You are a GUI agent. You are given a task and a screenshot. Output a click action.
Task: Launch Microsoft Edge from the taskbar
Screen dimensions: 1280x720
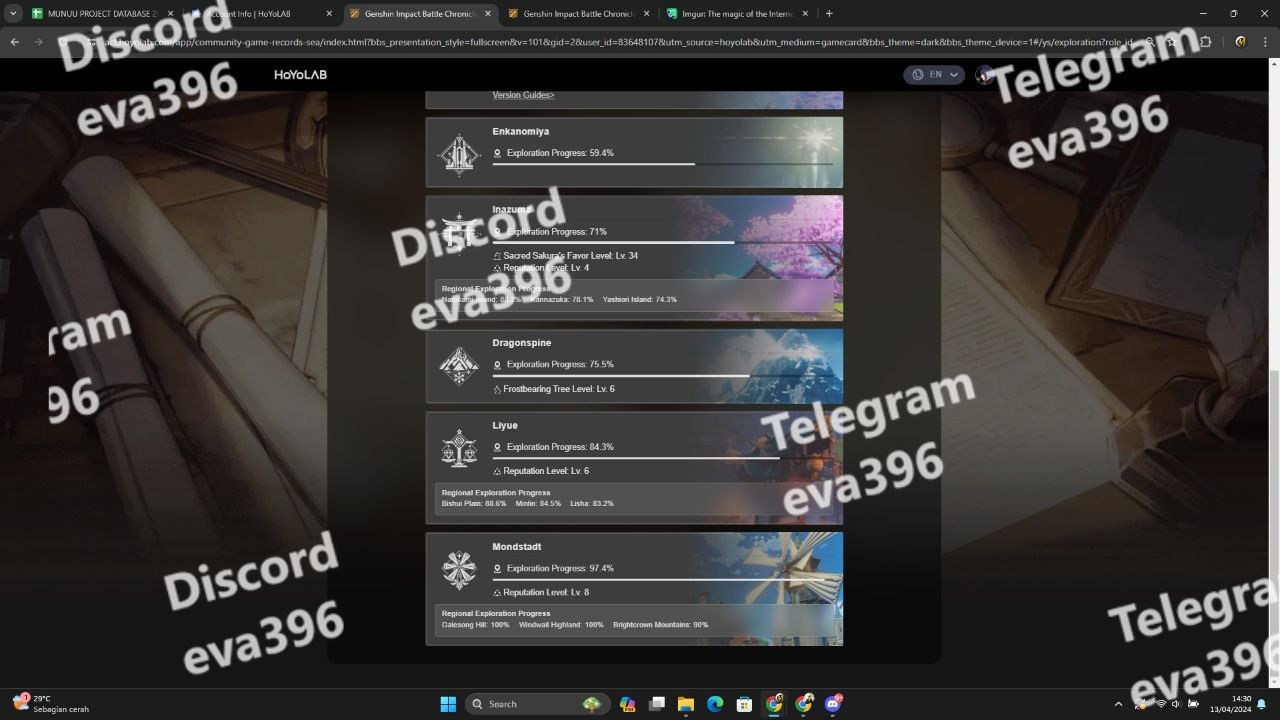click(x=715, y=704)
